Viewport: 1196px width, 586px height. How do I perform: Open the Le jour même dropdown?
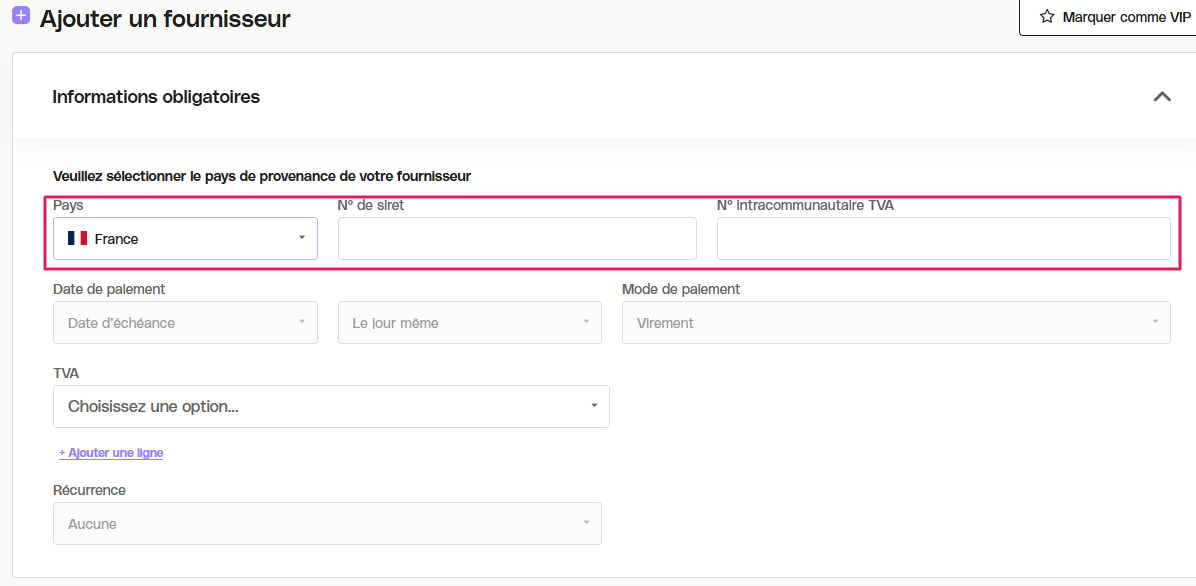point(470,323)
